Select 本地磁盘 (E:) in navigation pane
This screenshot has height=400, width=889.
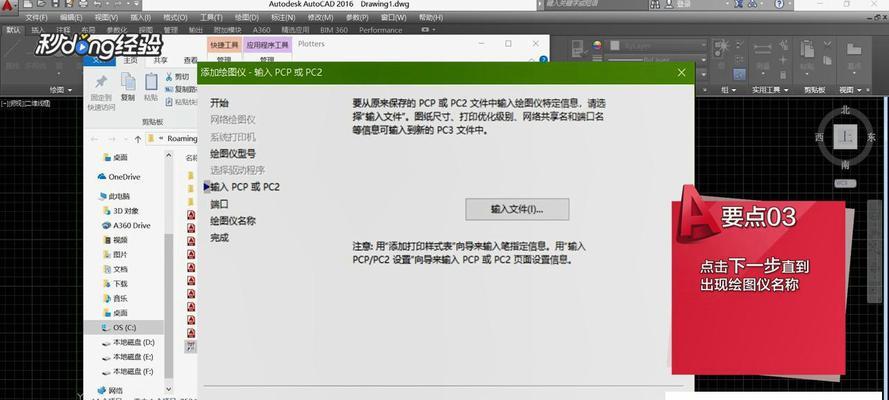click(x=128, y=357)
